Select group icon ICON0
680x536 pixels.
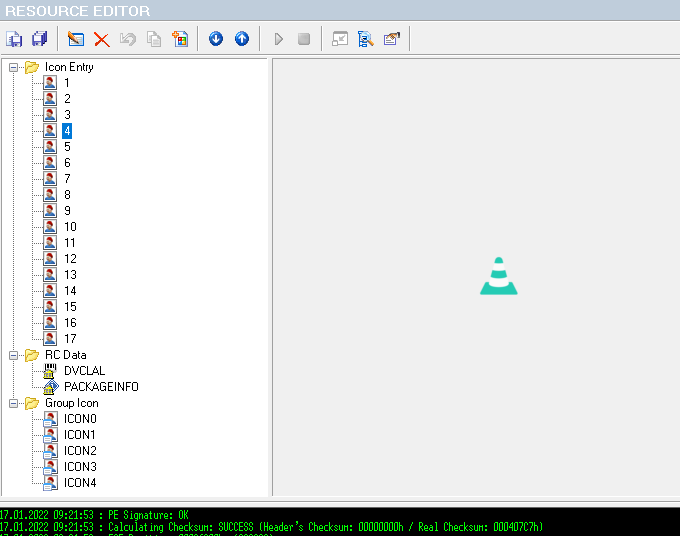click(x=80, y=419)
